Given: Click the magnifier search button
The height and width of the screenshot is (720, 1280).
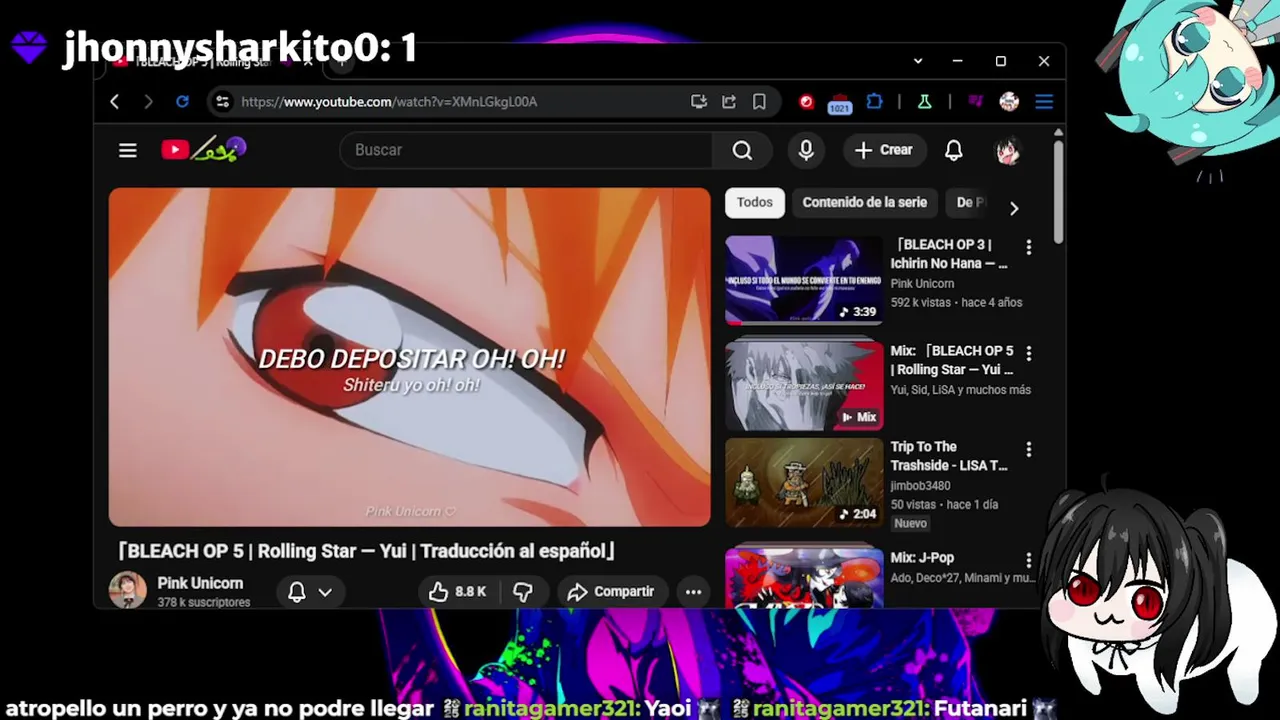Looking at the screenshot, I should point(742,150).
